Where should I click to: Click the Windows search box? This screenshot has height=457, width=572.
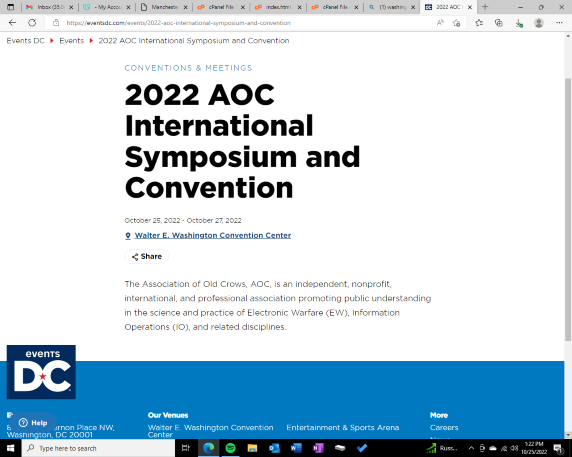point(98,448)
